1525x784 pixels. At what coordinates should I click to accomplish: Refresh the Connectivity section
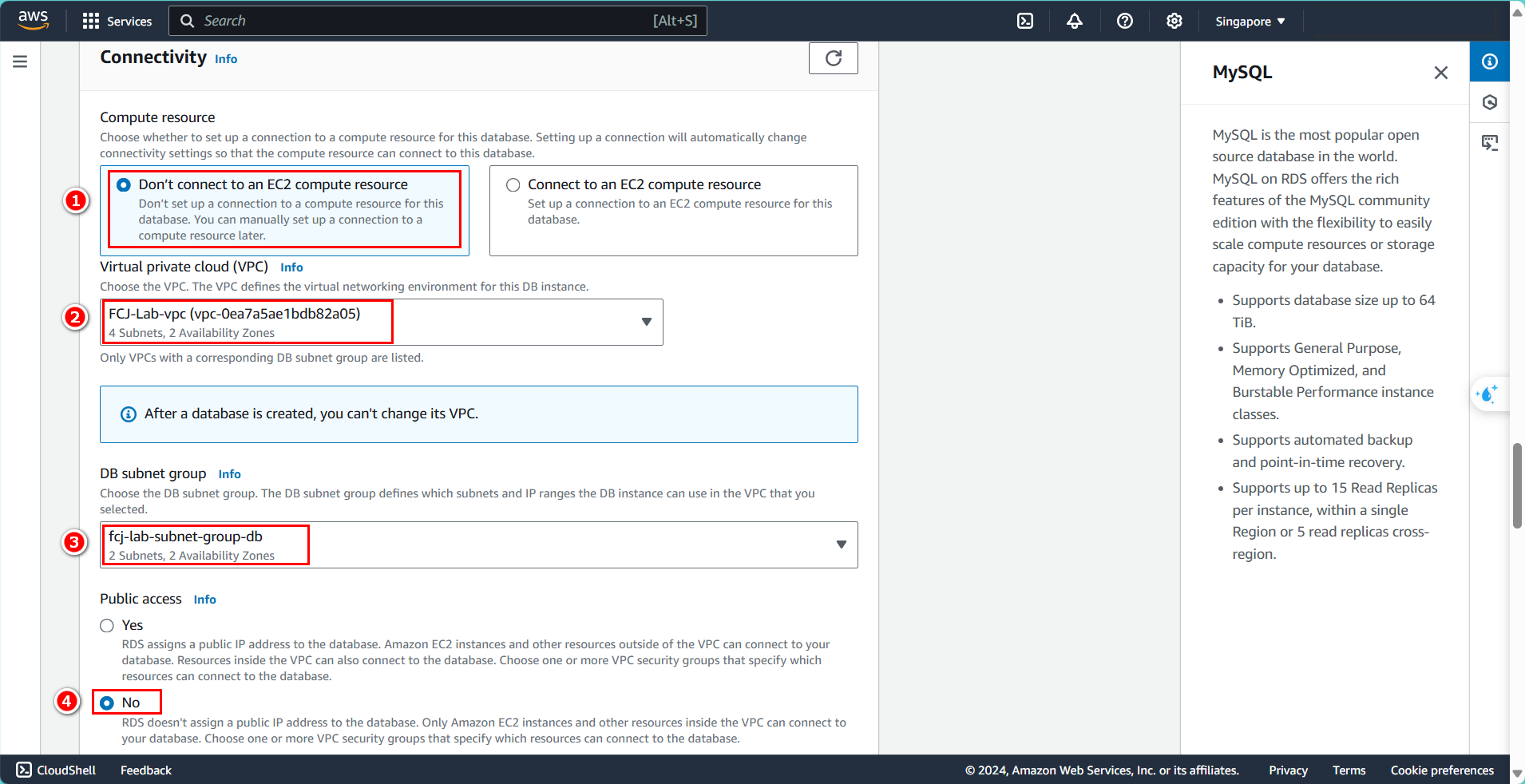[834, 58]
